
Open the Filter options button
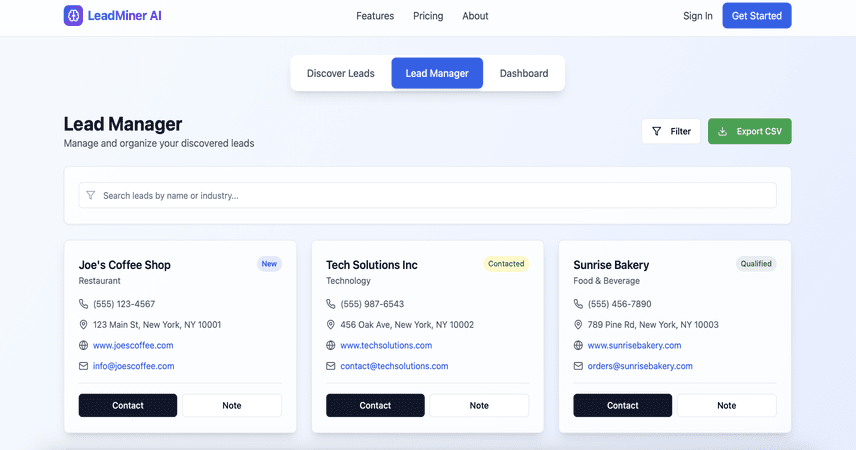click(x=671, y=131)
